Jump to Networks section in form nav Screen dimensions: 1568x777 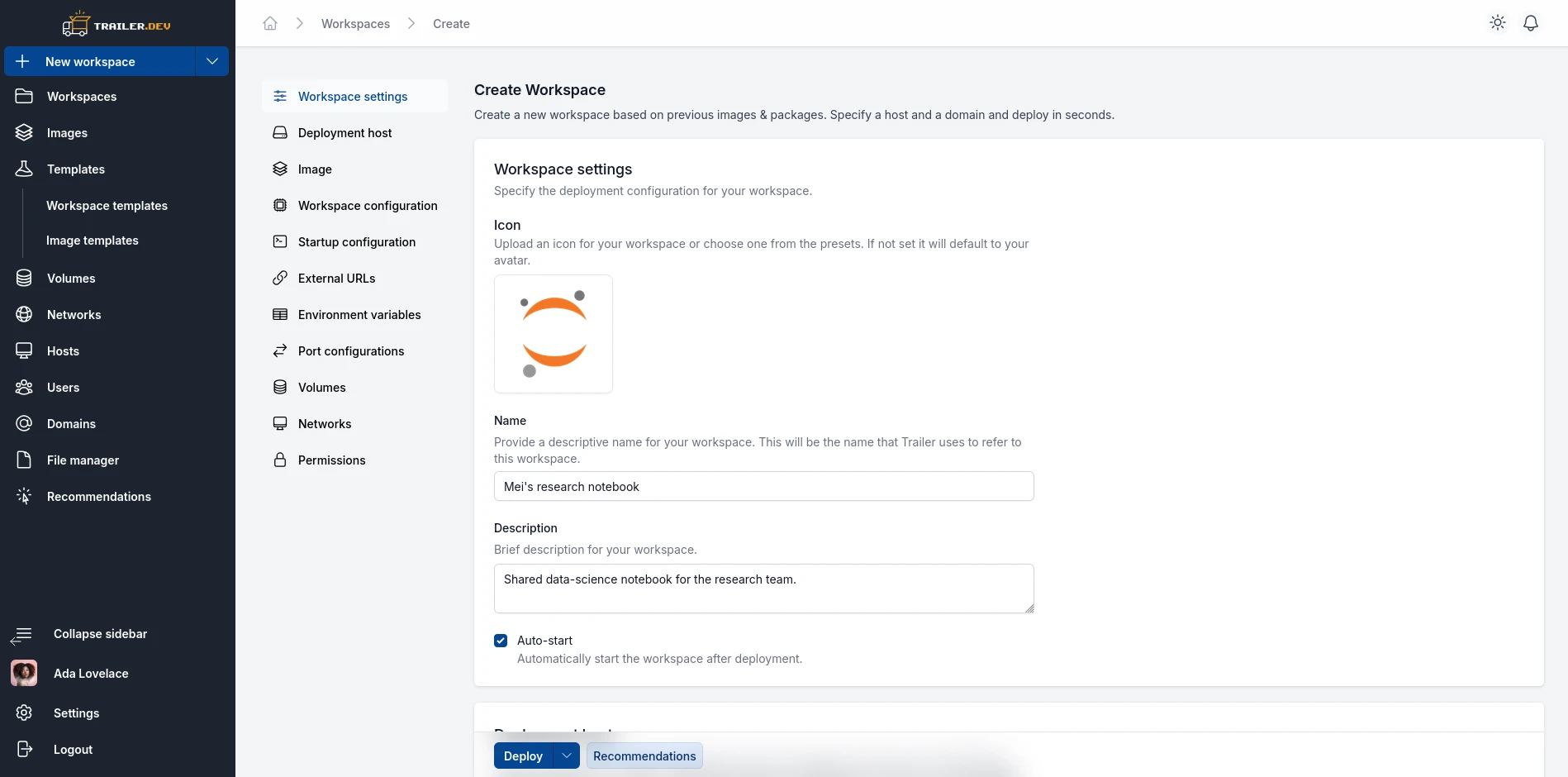(x=355, y=423)
